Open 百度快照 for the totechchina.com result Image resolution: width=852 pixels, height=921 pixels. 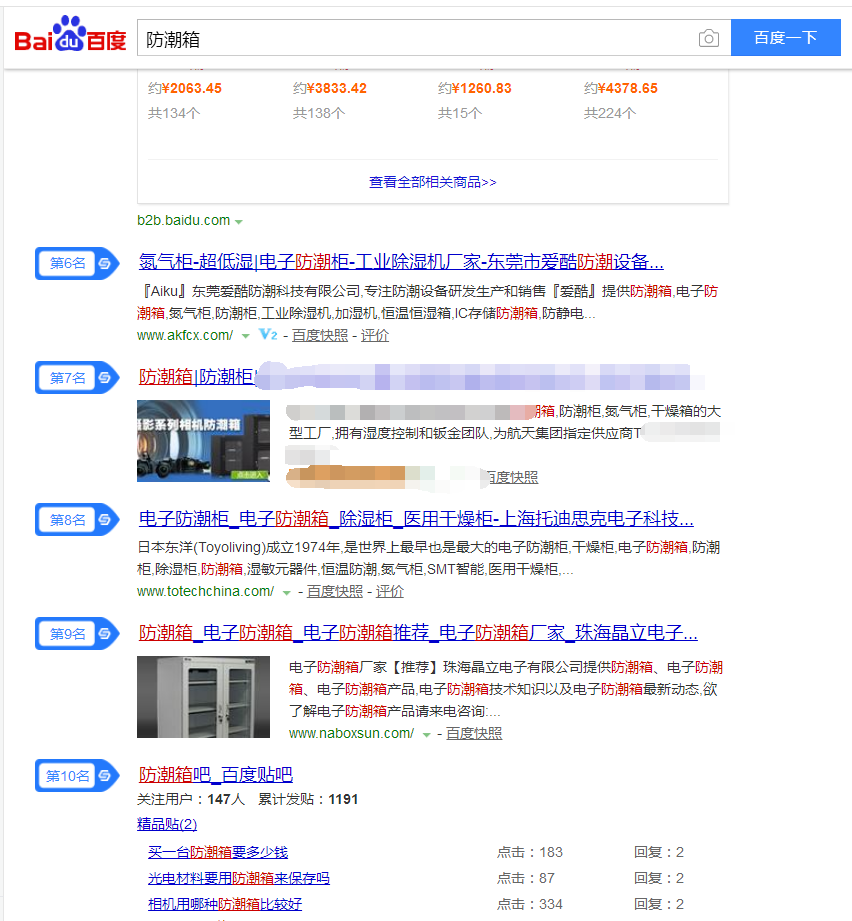point(335,591)
